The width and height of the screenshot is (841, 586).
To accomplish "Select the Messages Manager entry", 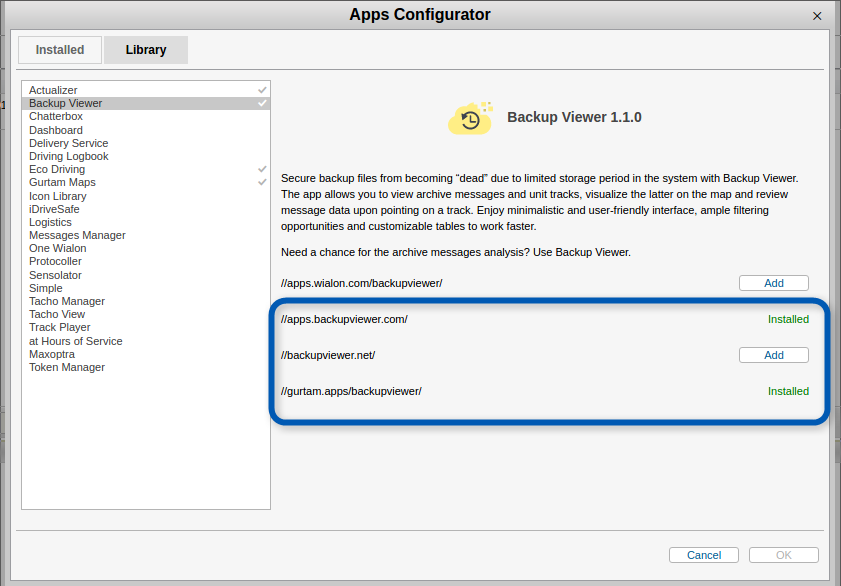I will 77,235.
